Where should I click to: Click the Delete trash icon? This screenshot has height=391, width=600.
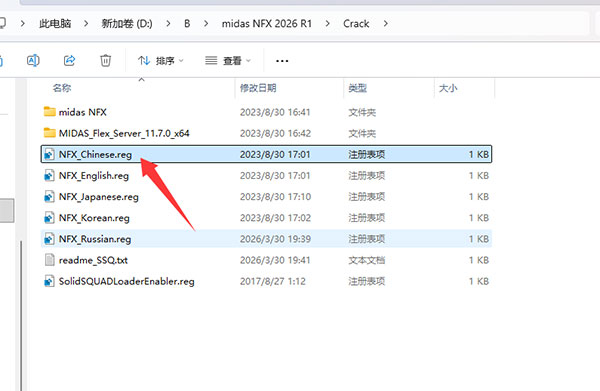106,60
